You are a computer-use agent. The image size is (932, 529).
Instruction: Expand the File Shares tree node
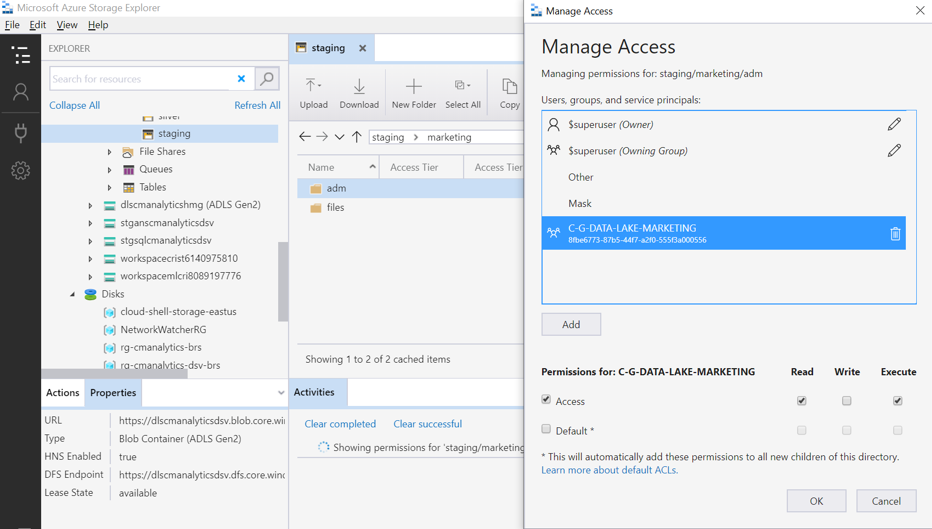point(109,152)
